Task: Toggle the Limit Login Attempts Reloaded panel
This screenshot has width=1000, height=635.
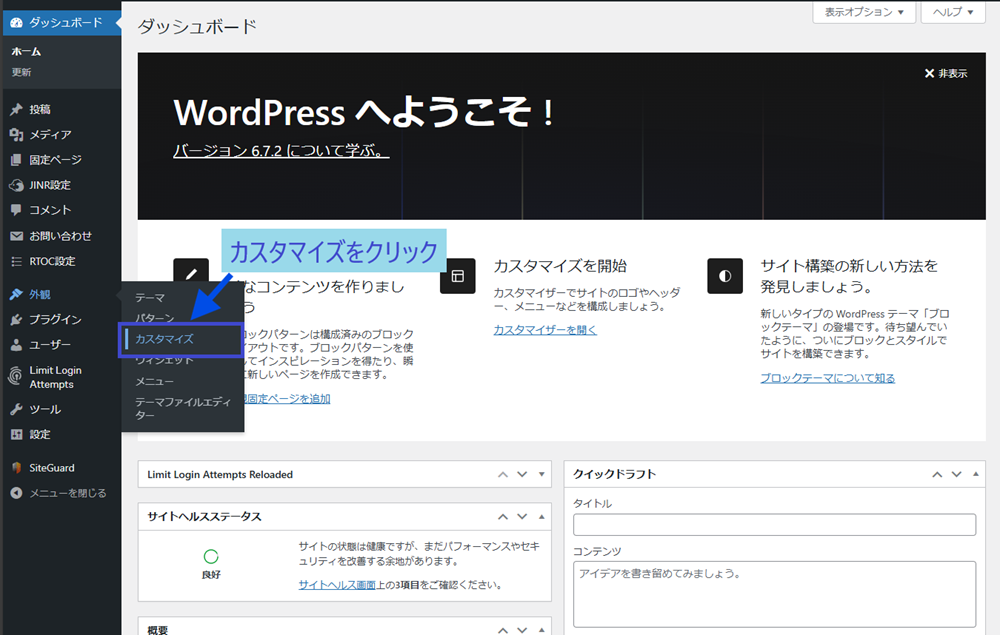Action: pos(542,475)
